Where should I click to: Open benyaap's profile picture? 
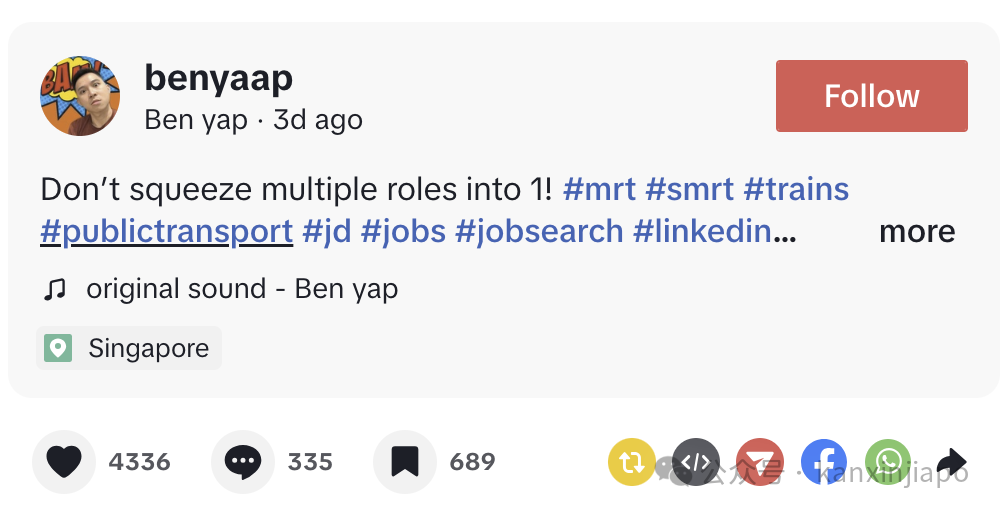[x=80, y=96]
